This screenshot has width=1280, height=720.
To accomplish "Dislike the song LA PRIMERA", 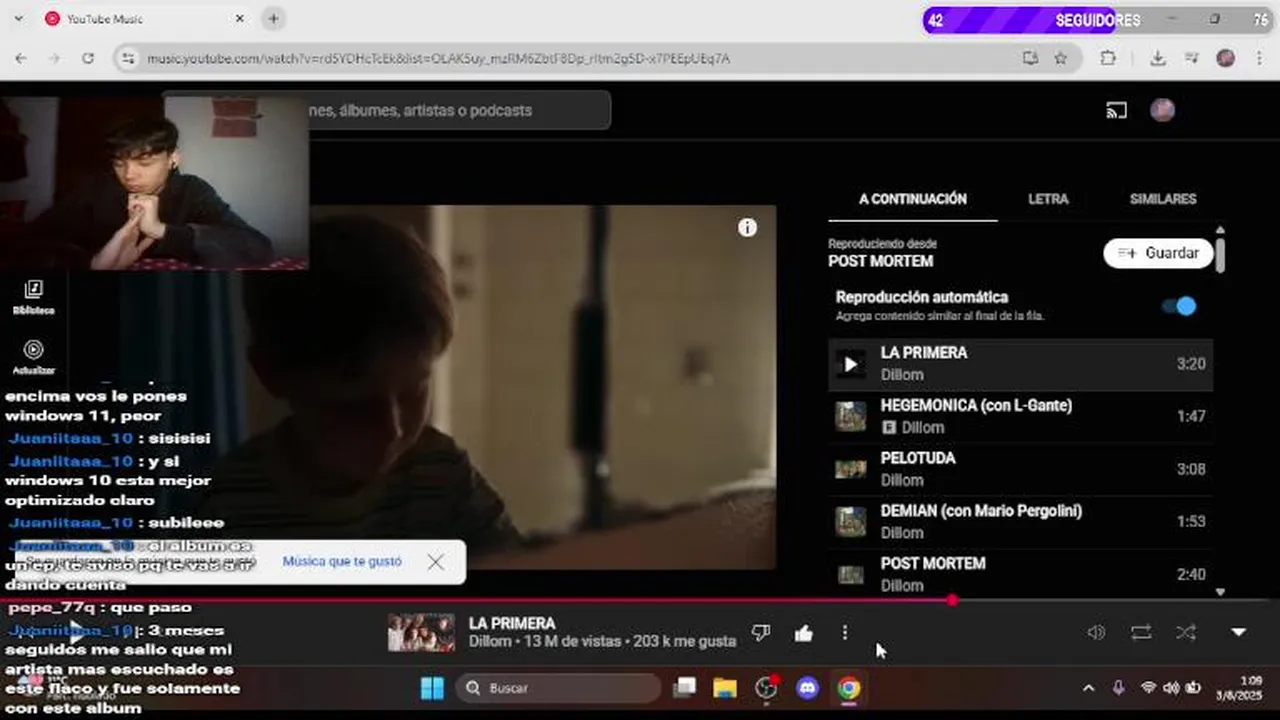I will [761, 632].
